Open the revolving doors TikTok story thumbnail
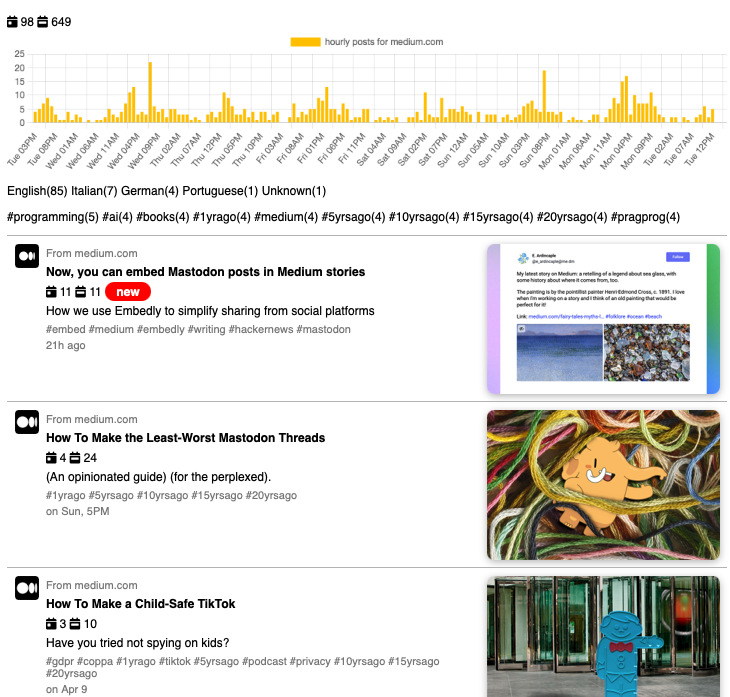Screen dimensions: 730x697 coord(603,636)
